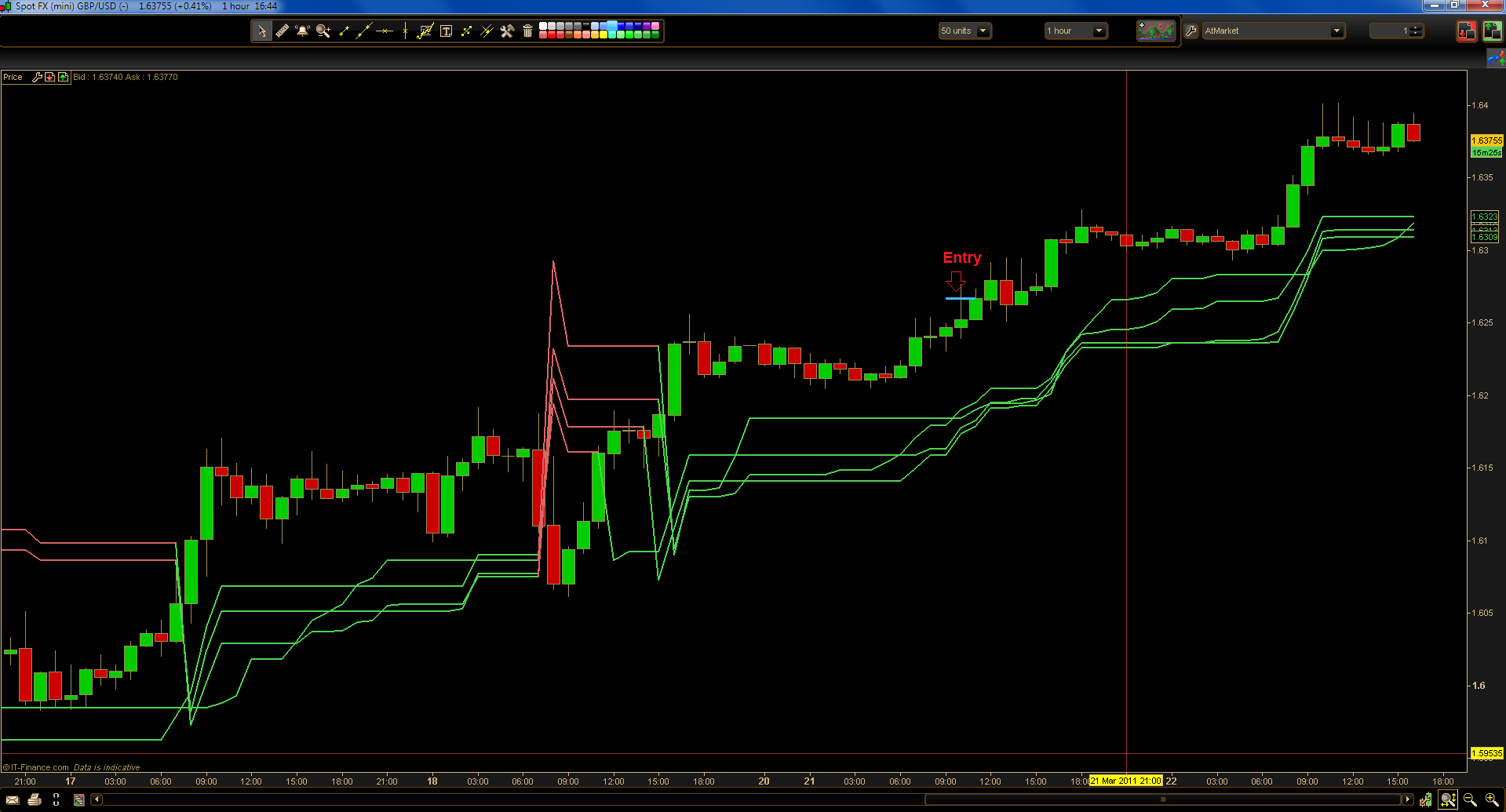
Task: Click the quantity stepper arrows
Action: point(1417,31)
